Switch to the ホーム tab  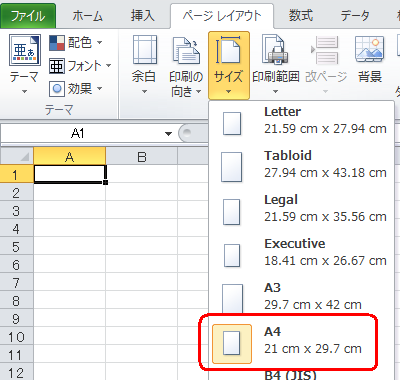87,16
